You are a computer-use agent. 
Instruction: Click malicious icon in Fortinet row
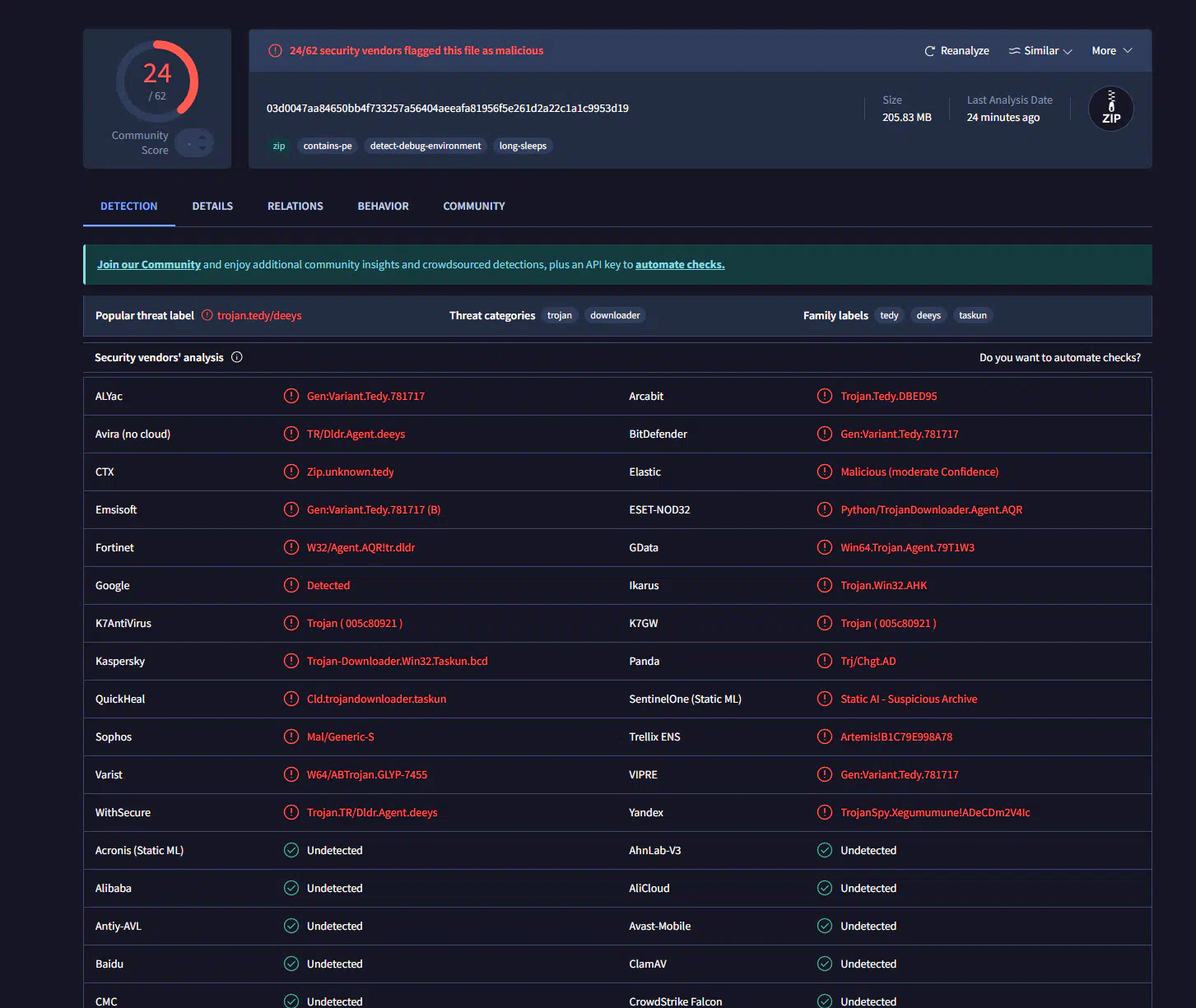[x=291, y=547]
